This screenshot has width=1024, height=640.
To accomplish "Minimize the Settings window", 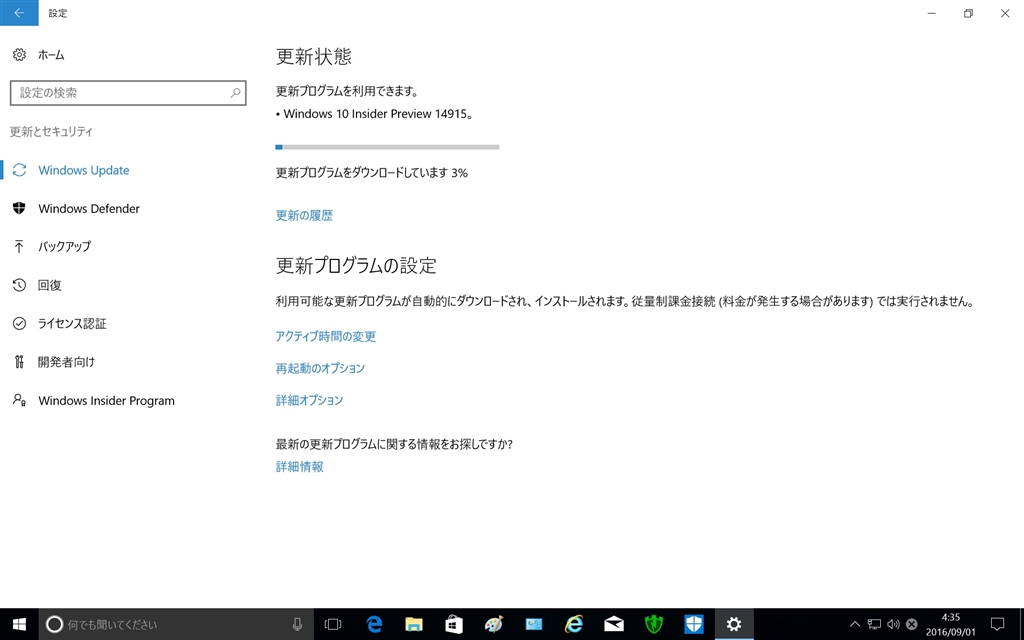I will [x=932, y=13].
